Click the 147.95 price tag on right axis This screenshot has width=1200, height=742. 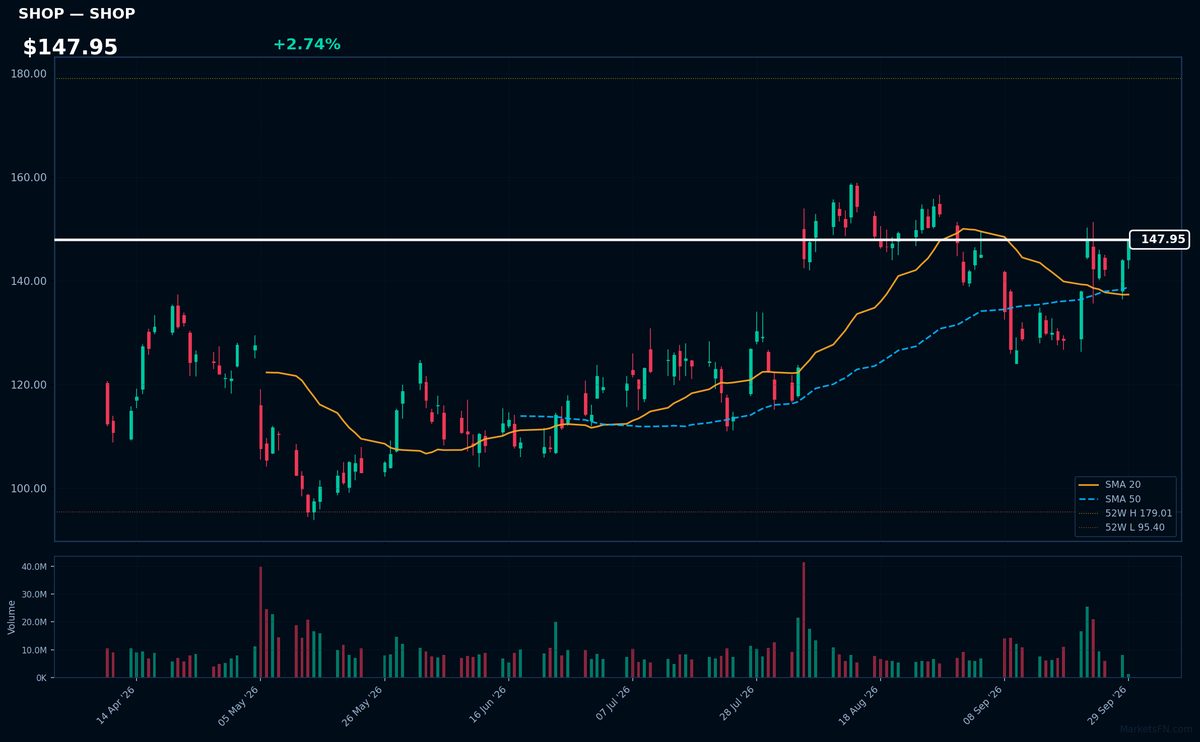(1159, 240)
